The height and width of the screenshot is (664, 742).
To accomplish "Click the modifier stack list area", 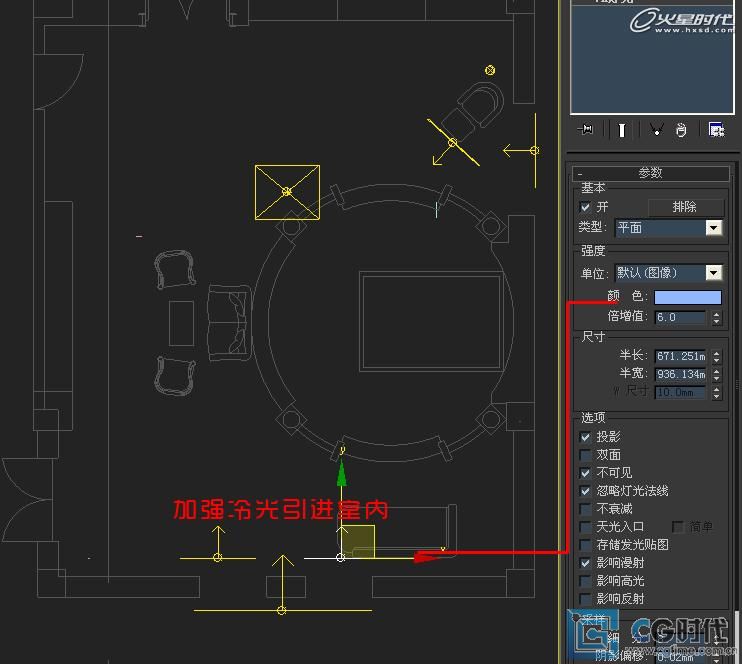I will click(x=652, y=59).
